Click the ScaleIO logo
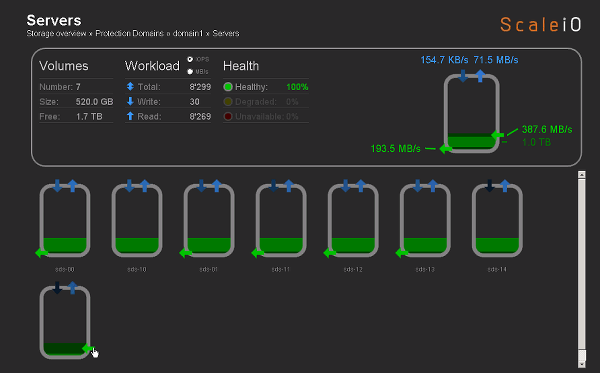 point(540,24)
